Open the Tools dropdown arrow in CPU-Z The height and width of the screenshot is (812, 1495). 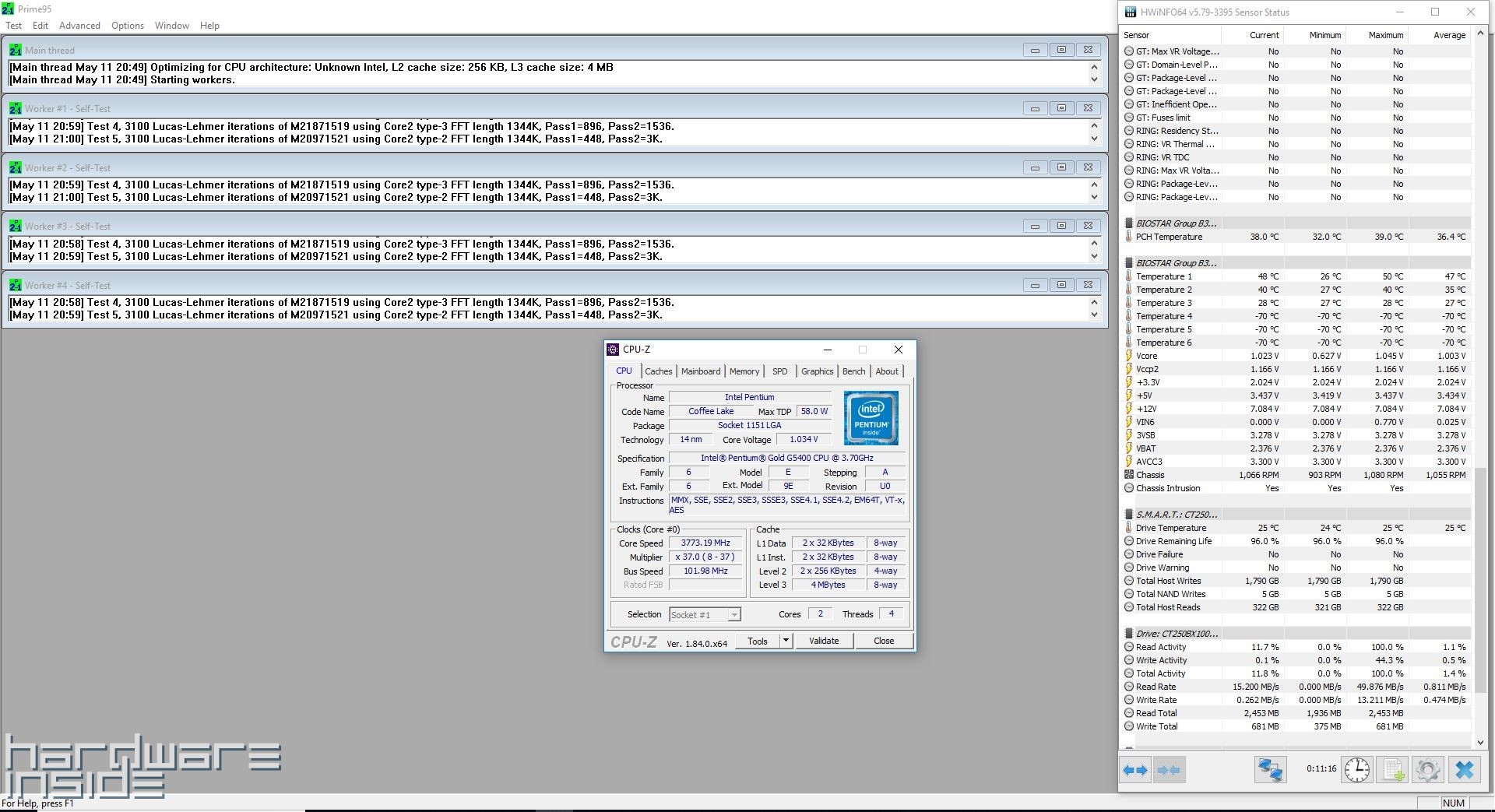click(x=786, y=641)
